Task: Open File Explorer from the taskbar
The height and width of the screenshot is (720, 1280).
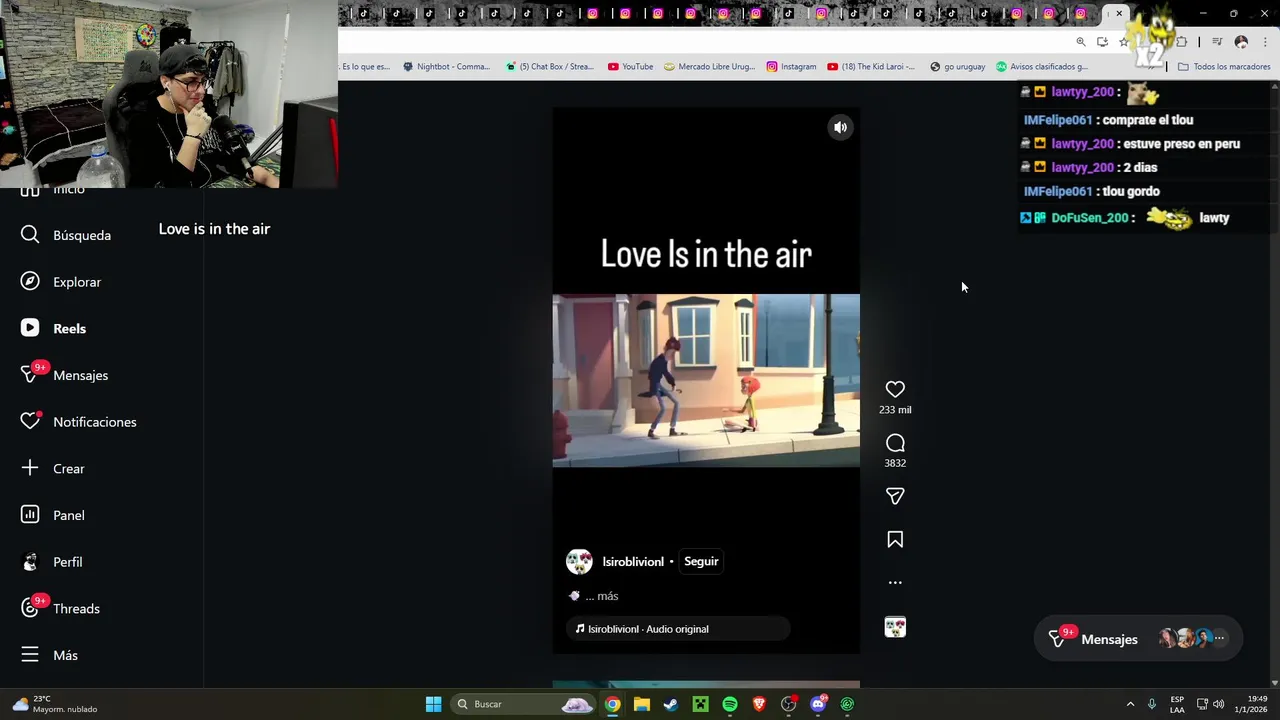Action: pos(642,704)
